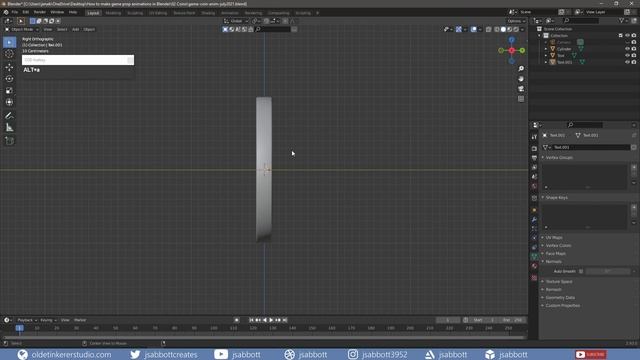Image resolution: width=640 pixels, height=360 pixels.
Task: Toggle the Auto Smooth checkbox
Action: click(x=581, y=271)
